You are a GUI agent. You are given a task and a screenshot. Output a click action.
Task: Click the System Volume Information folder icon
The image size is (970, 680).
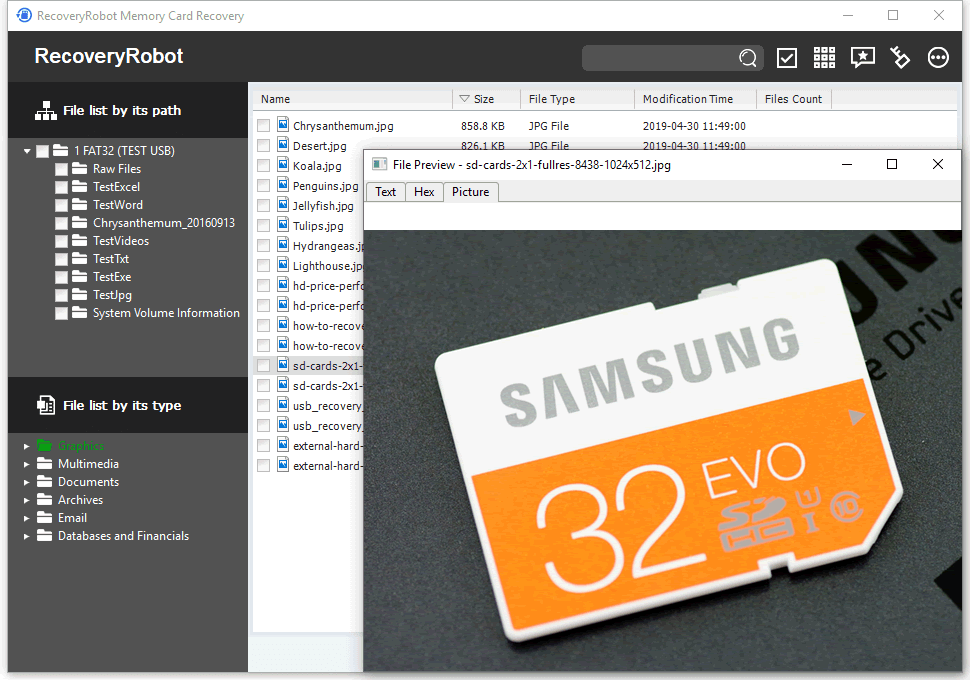(x=79, y=312)
